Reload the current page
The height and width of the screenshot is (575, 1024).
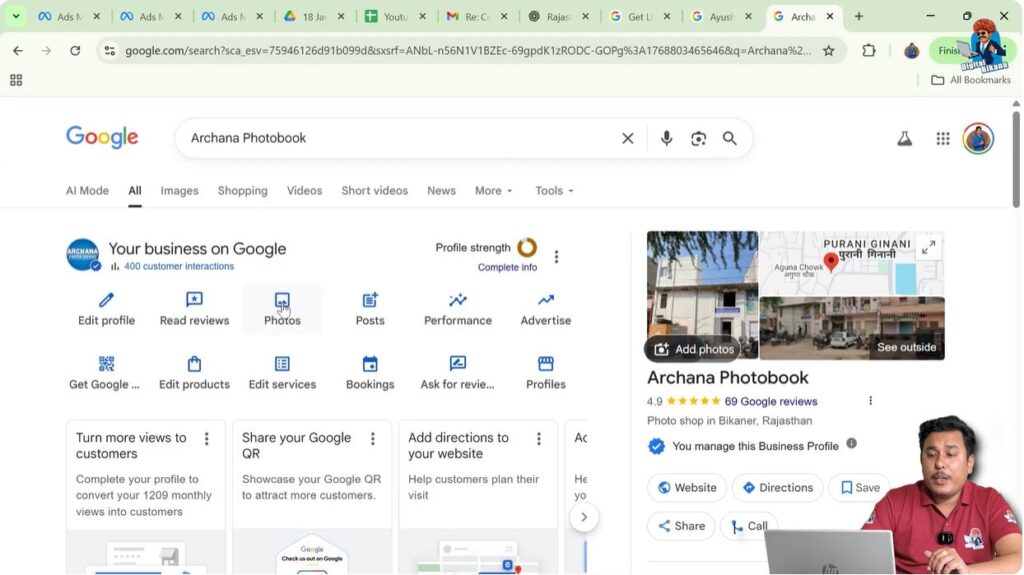click(75, 50)
